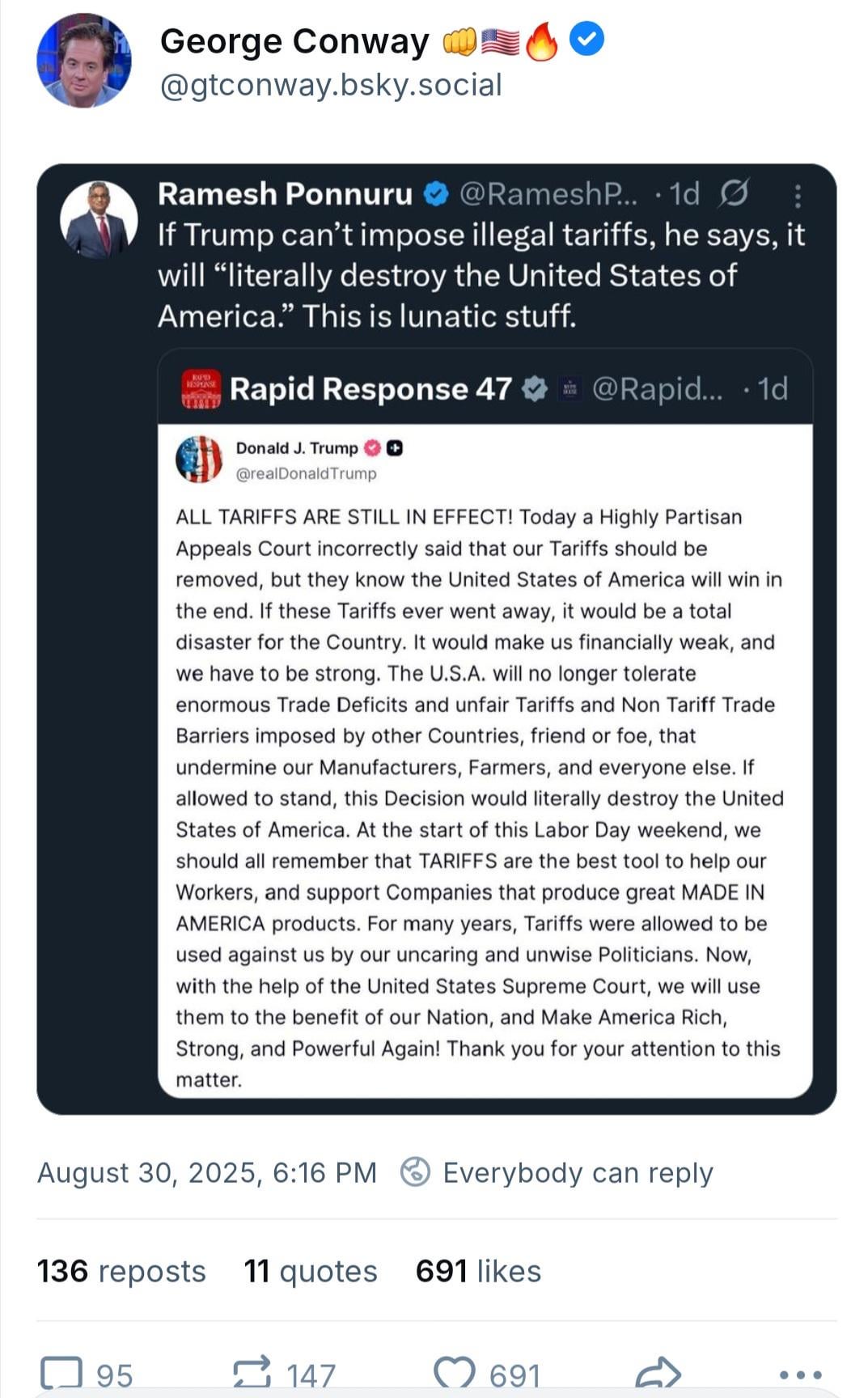The width and height of the screenshot is (868, 1398).
Task: Click the Everybody can reply setting
Action: coord(557,1172)
